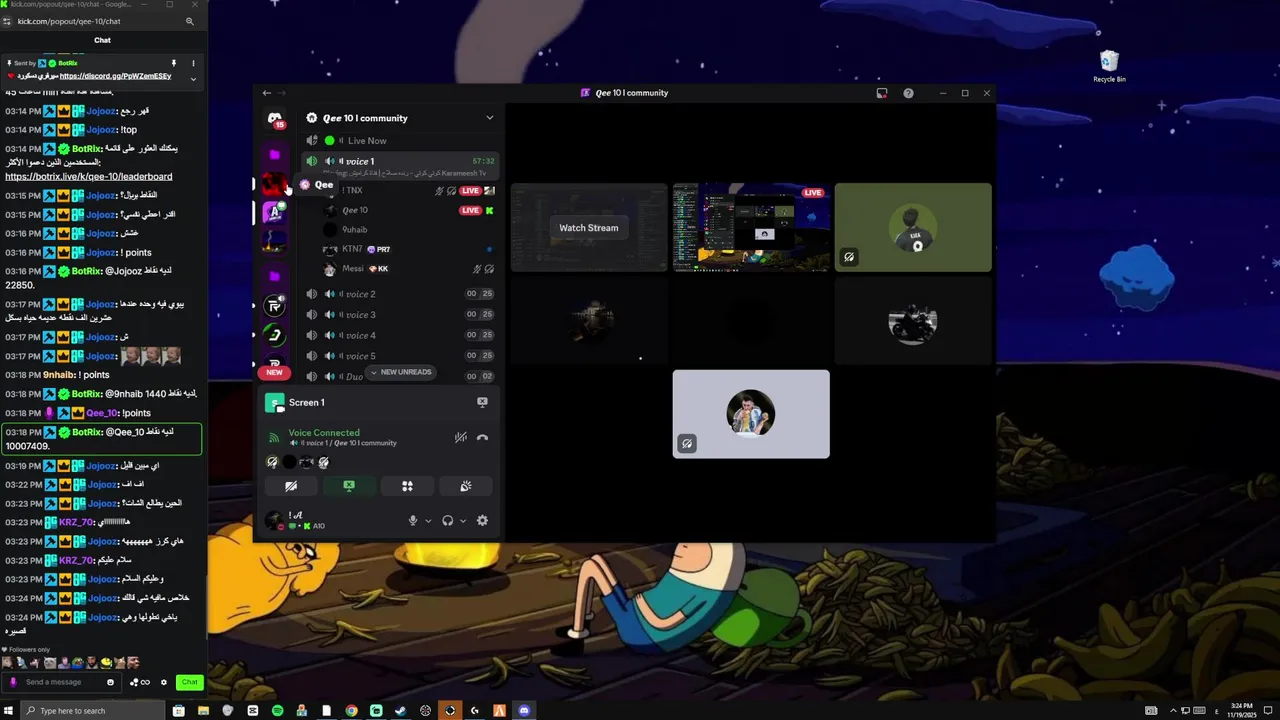Viewport: 1280px width, 720px height.
Task: Open the soundboard button
Action: pos(465,486)
